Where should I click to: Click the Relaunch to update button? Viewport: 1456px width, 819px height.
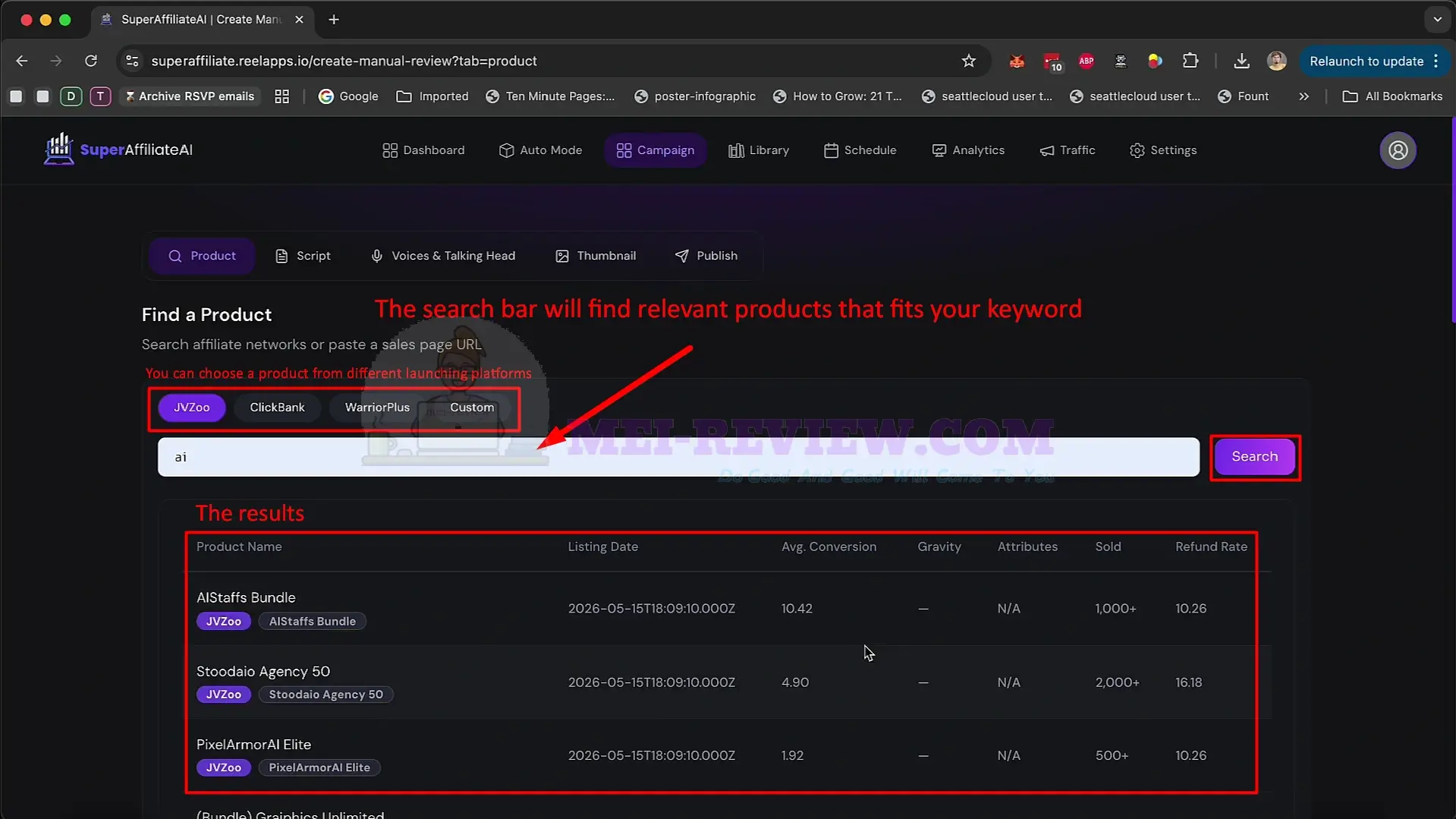pyautogui.click(x=1366, y=61)
